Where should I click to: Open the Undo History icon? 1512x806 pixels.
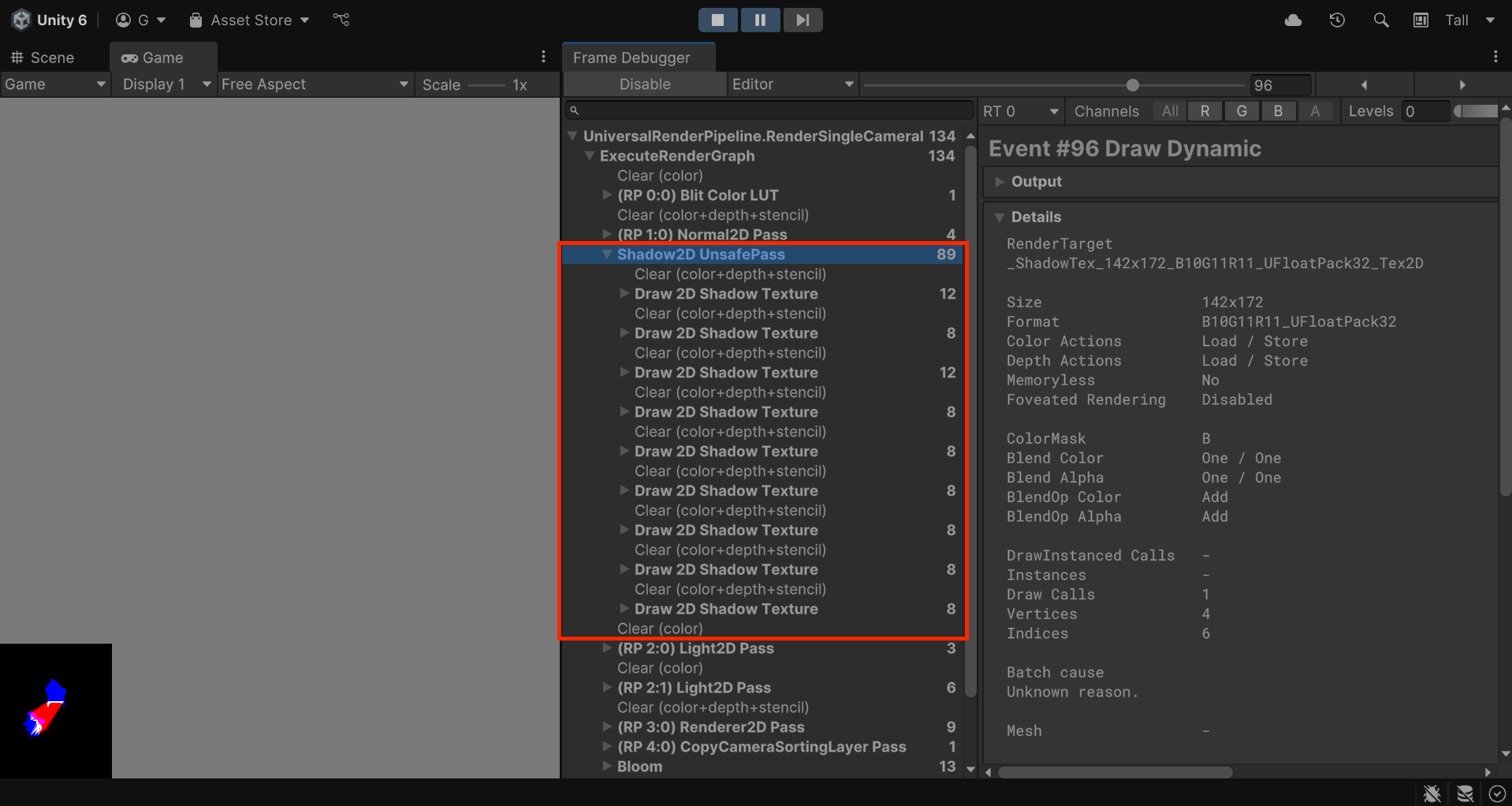1337,20
